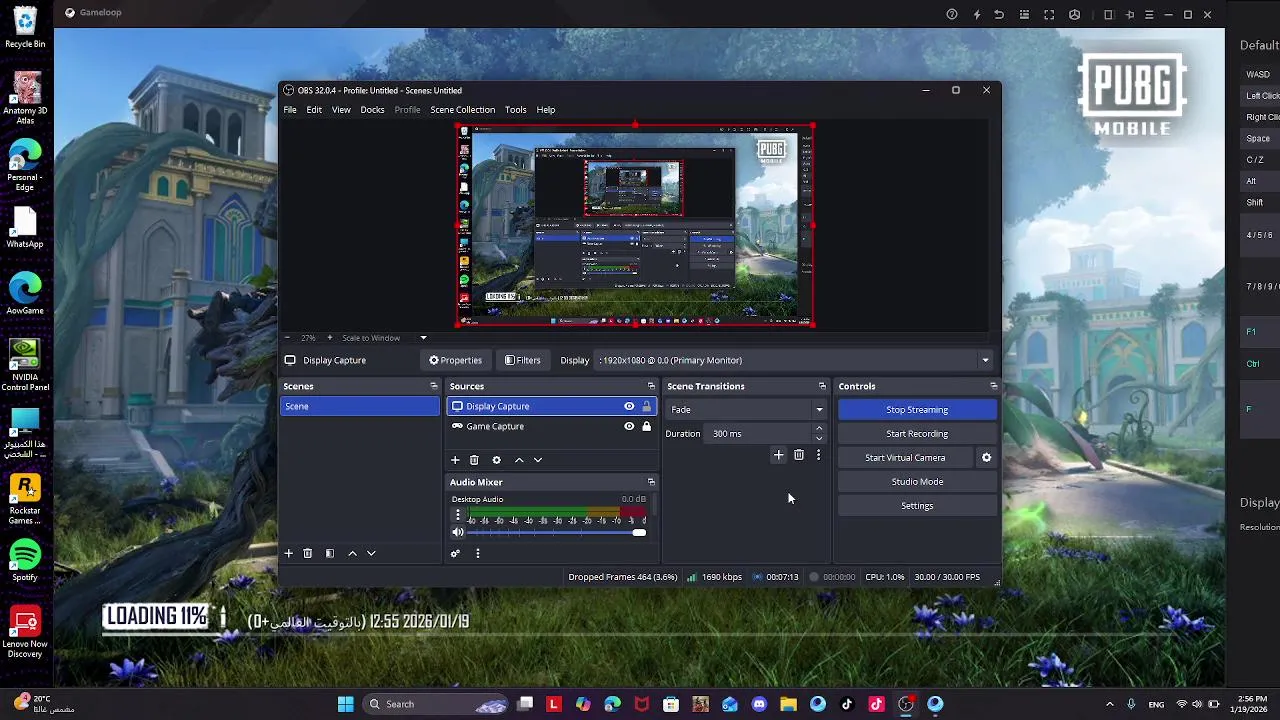Add a new source with the plus icon

(x=455, y=460)
